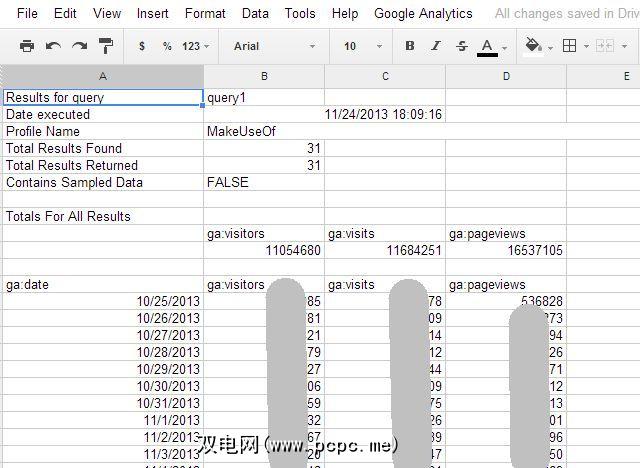Select column D header

pyautogui.click(x=506, y=76)
